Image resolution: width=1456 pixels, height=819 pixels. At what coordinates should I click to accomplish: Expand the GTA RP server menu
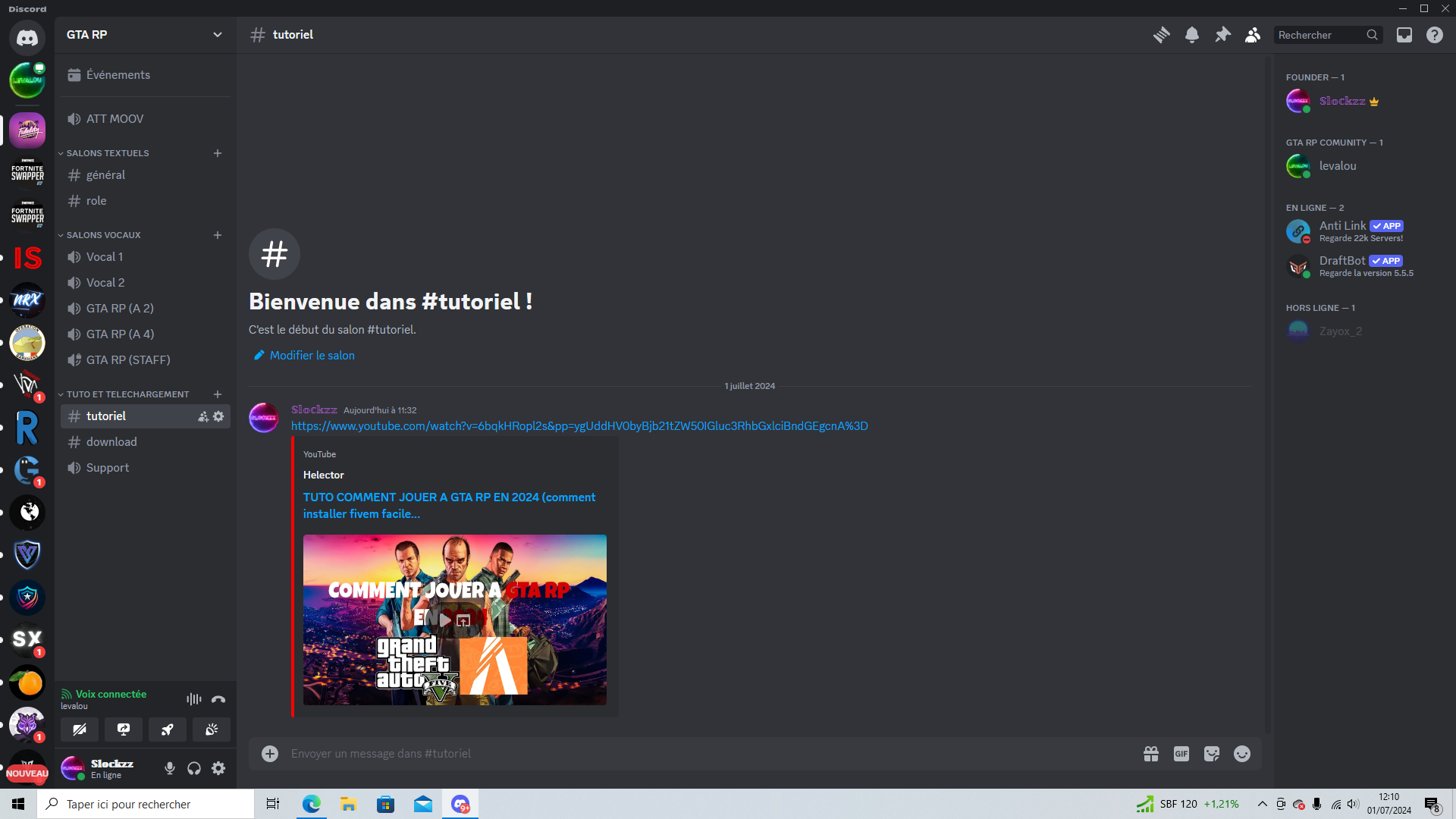pos(145,35)
